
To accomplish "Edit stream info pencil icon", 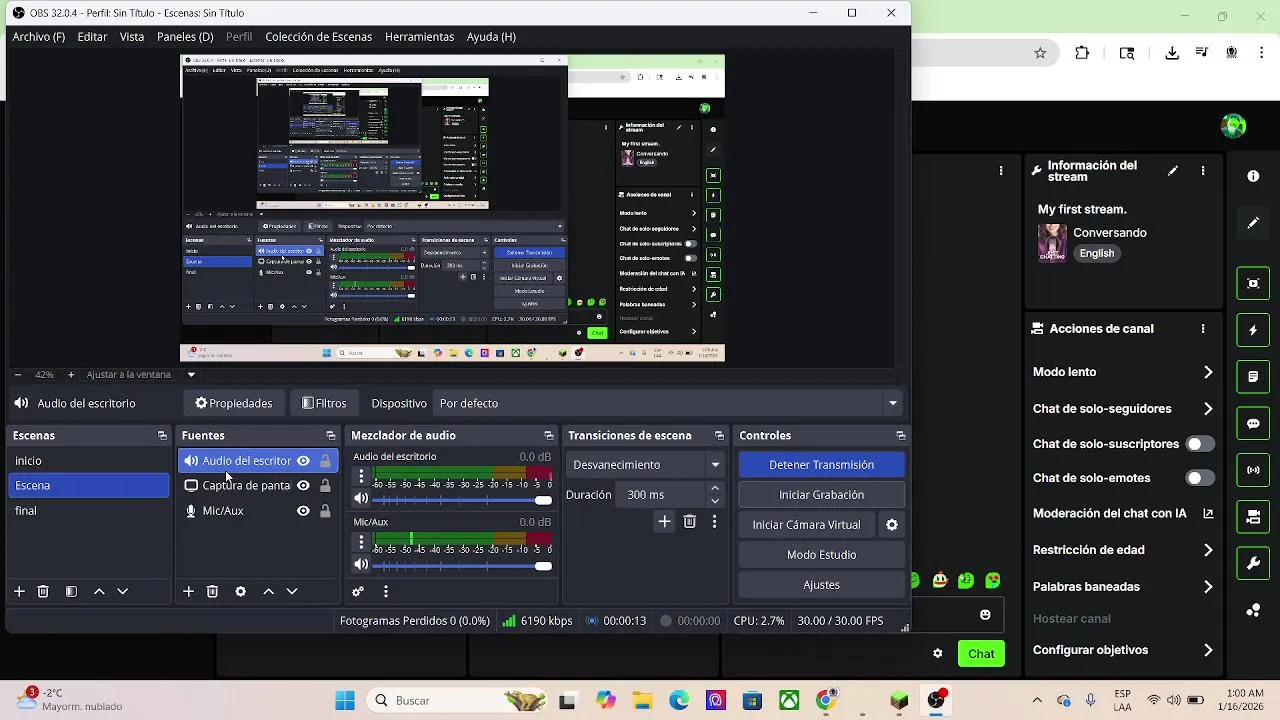I will click(1173, 171).
